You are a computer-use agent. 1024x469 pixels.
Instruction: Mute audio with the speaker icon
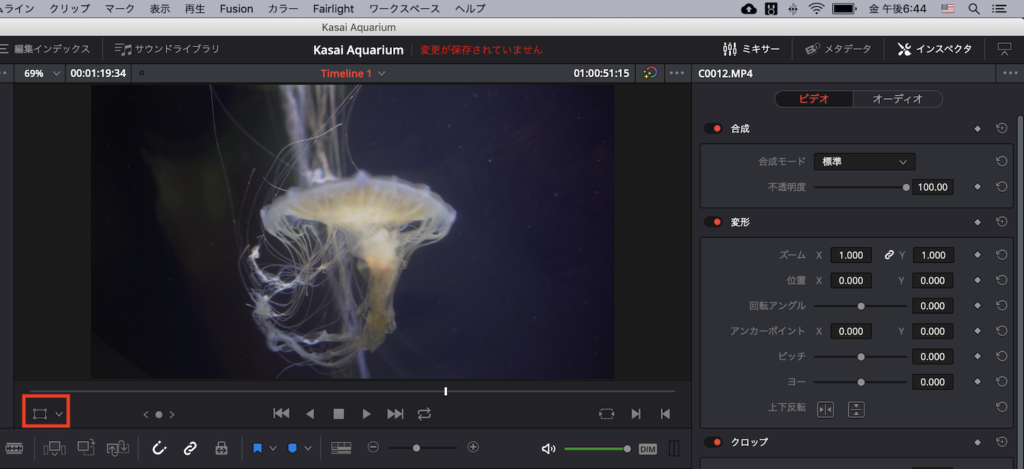tap(548, 448)
